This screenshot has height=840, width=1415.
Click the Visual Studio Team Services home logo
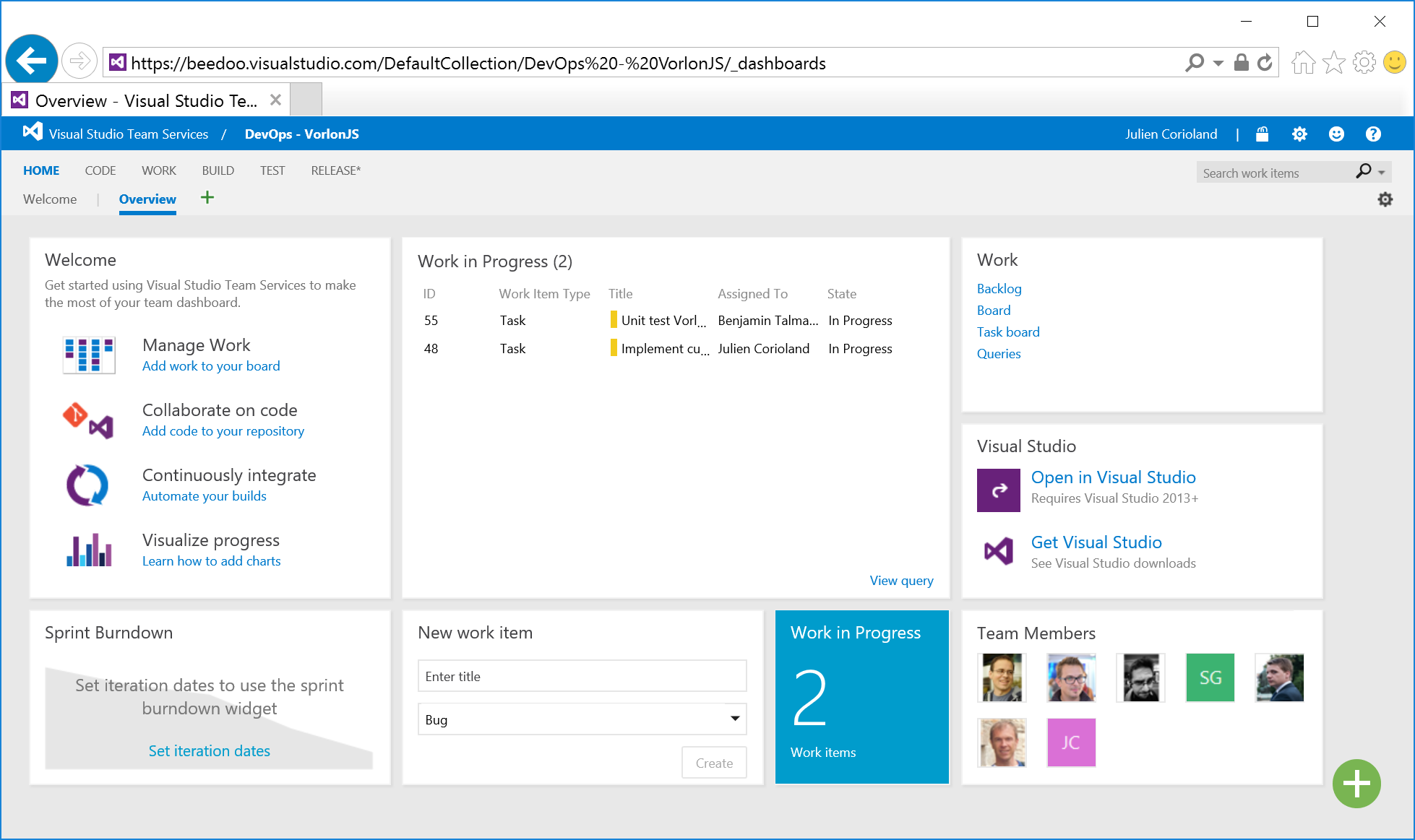click(x=32, y=131)
